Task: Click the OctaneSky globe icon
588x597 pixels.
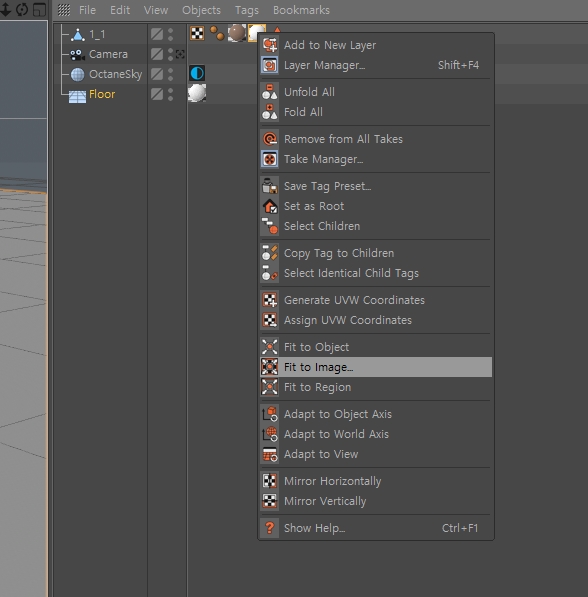Action: 78,74
